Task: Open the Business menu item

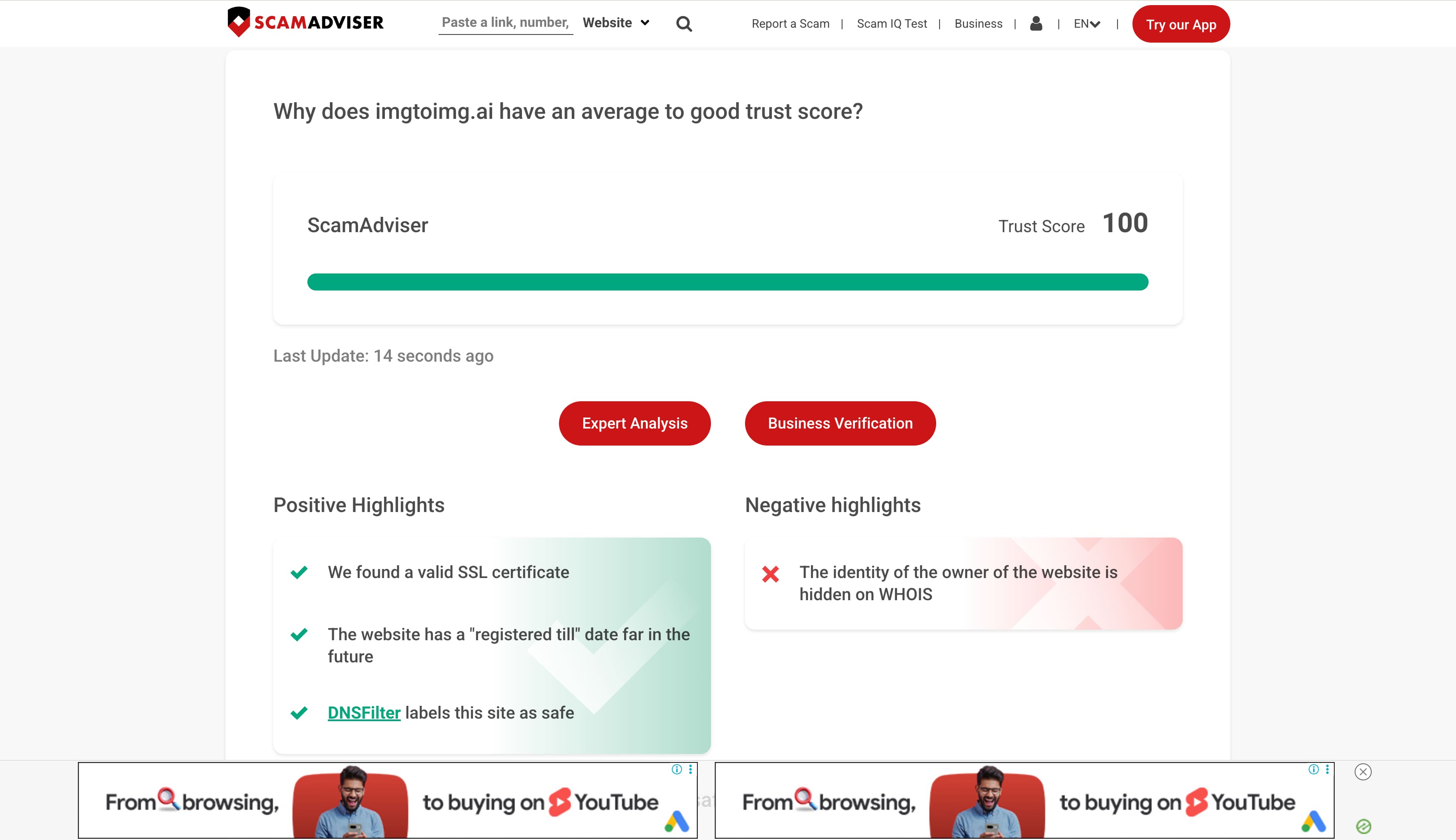Action: pos(979,24)
